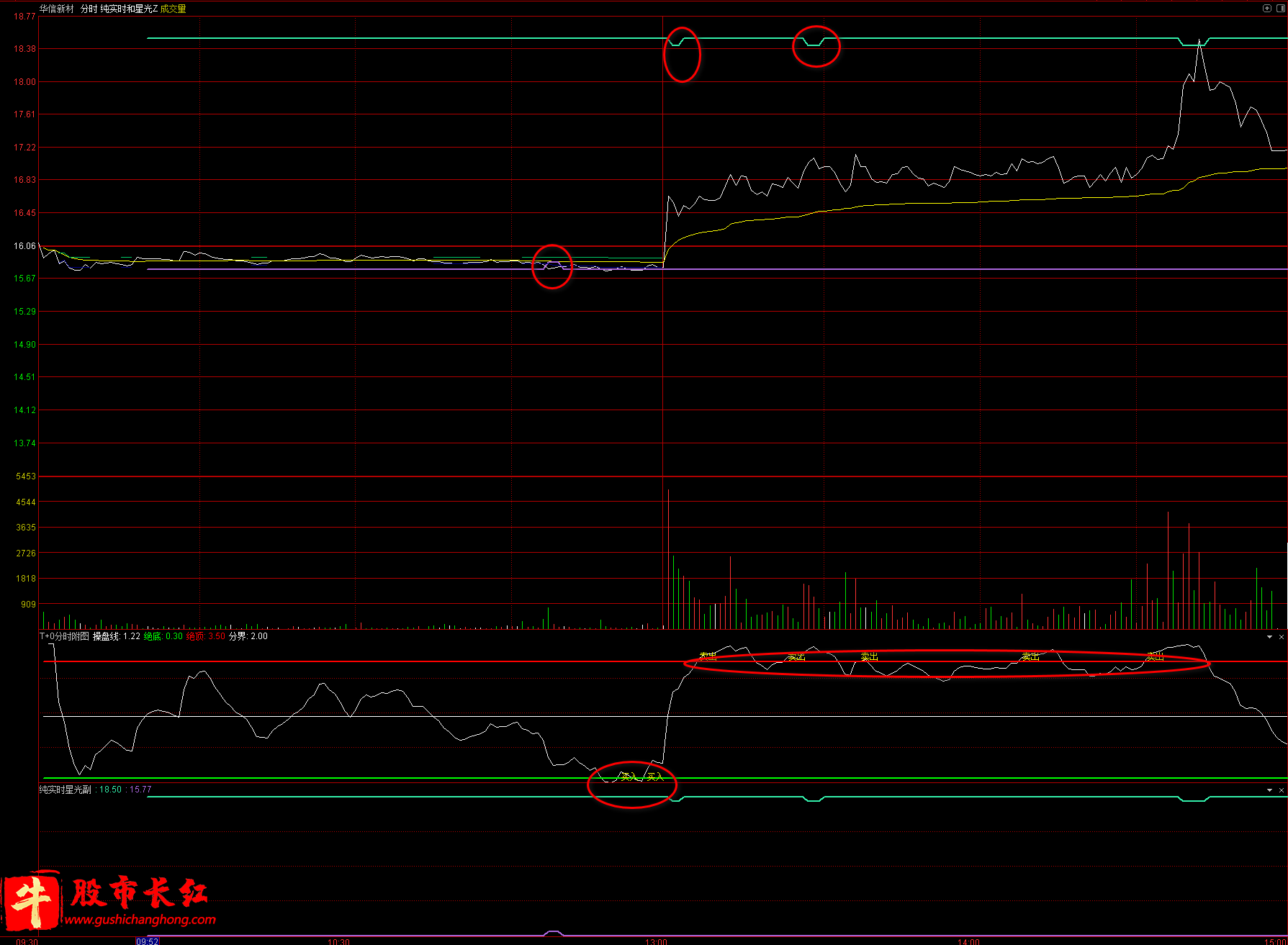Image resolution: width=1288 pixels, height=945 pixels.
Task: Toggle the side panel icon at top right
Action: coord(1280,8)
